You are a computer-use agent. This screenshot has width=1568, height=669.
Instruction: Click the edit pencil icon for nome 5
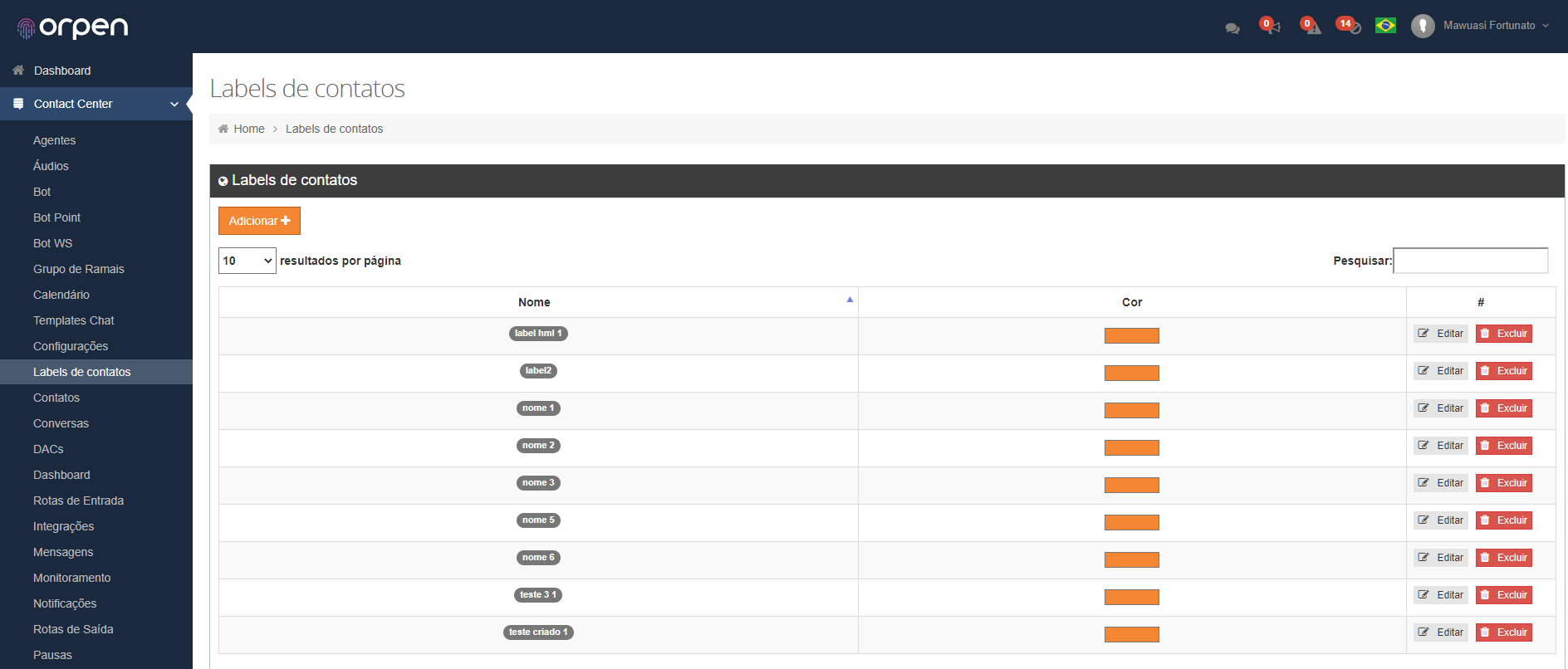coord(1423,520)
